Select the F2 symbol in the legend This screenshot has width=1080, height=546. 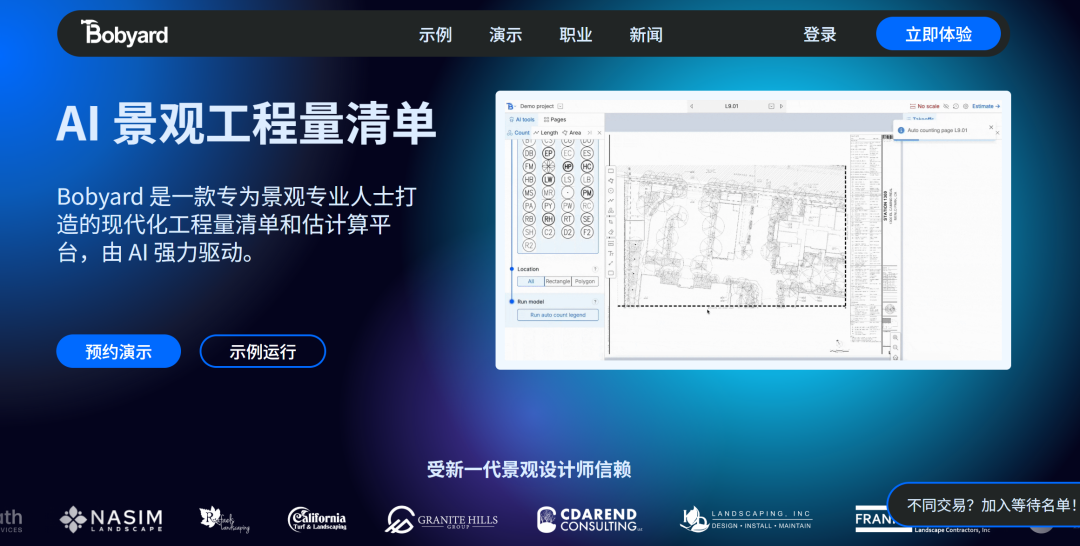tap(587, 232)
